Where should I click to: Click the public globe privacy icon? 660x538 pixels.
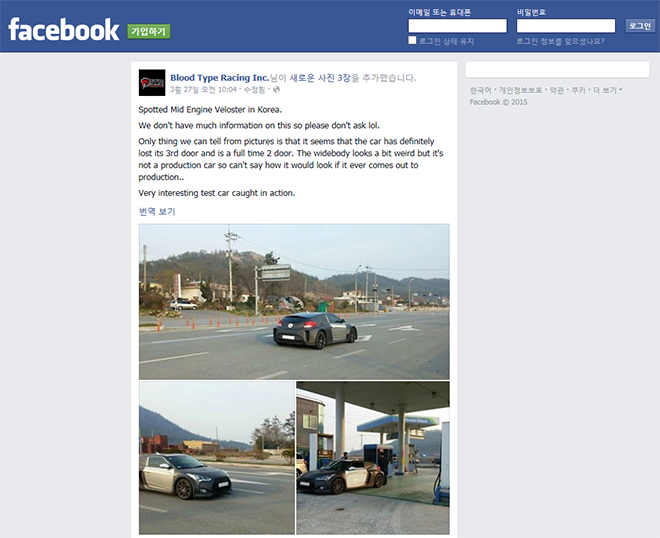(276, 89)
